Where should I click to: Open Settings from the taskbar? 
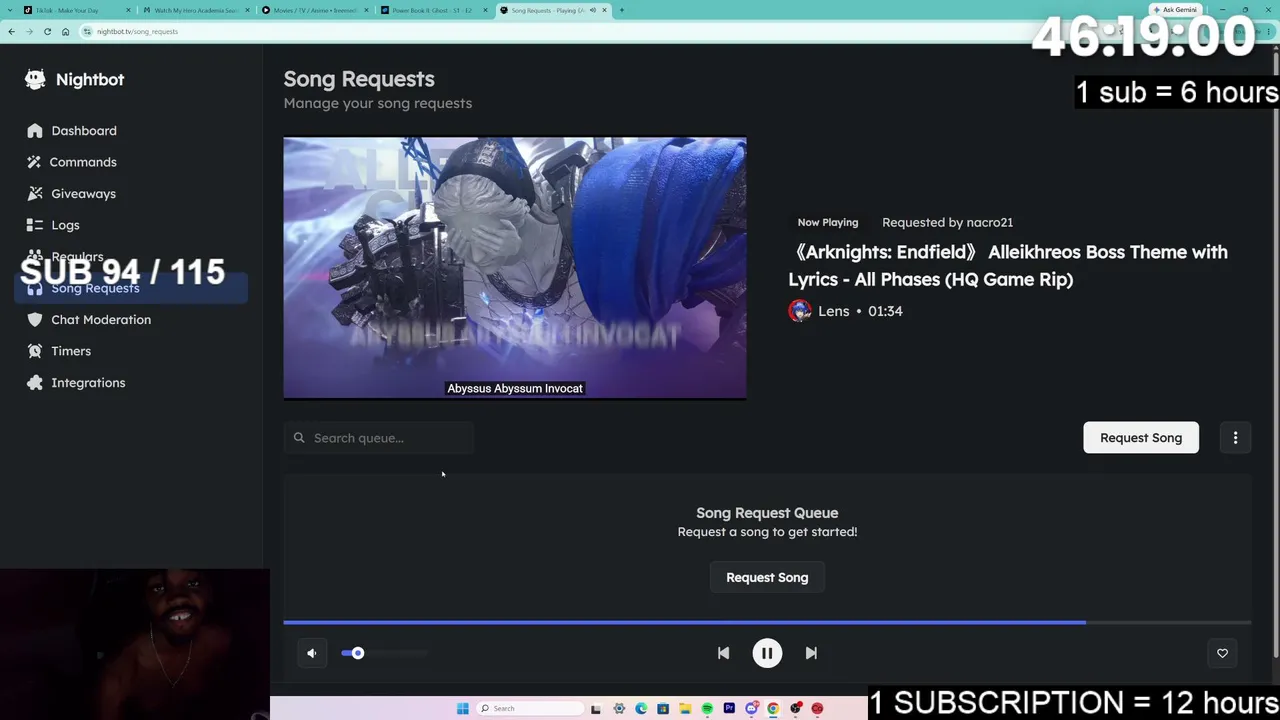(x=619, y=709)
